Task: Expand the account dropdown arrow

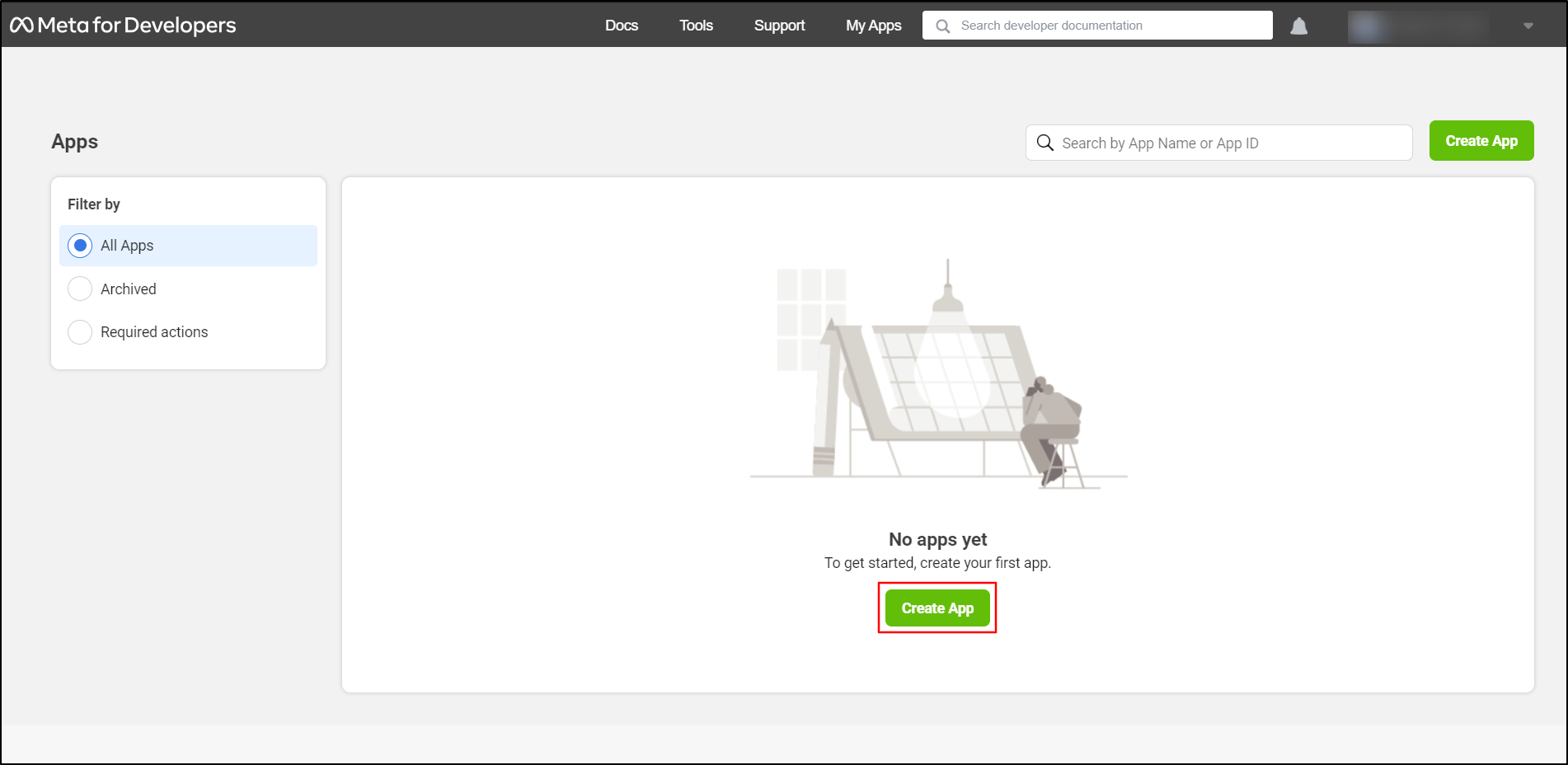Action: coord(1528,26)
